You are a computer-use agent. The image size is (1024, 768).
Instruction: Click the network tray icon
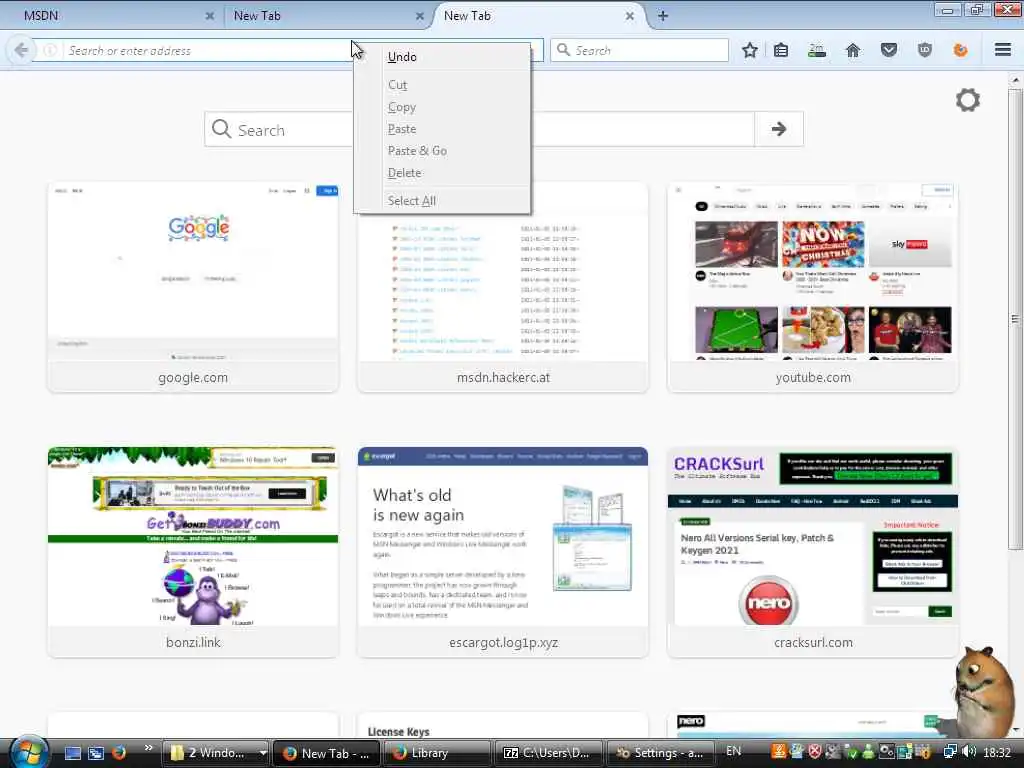(950, 752)
